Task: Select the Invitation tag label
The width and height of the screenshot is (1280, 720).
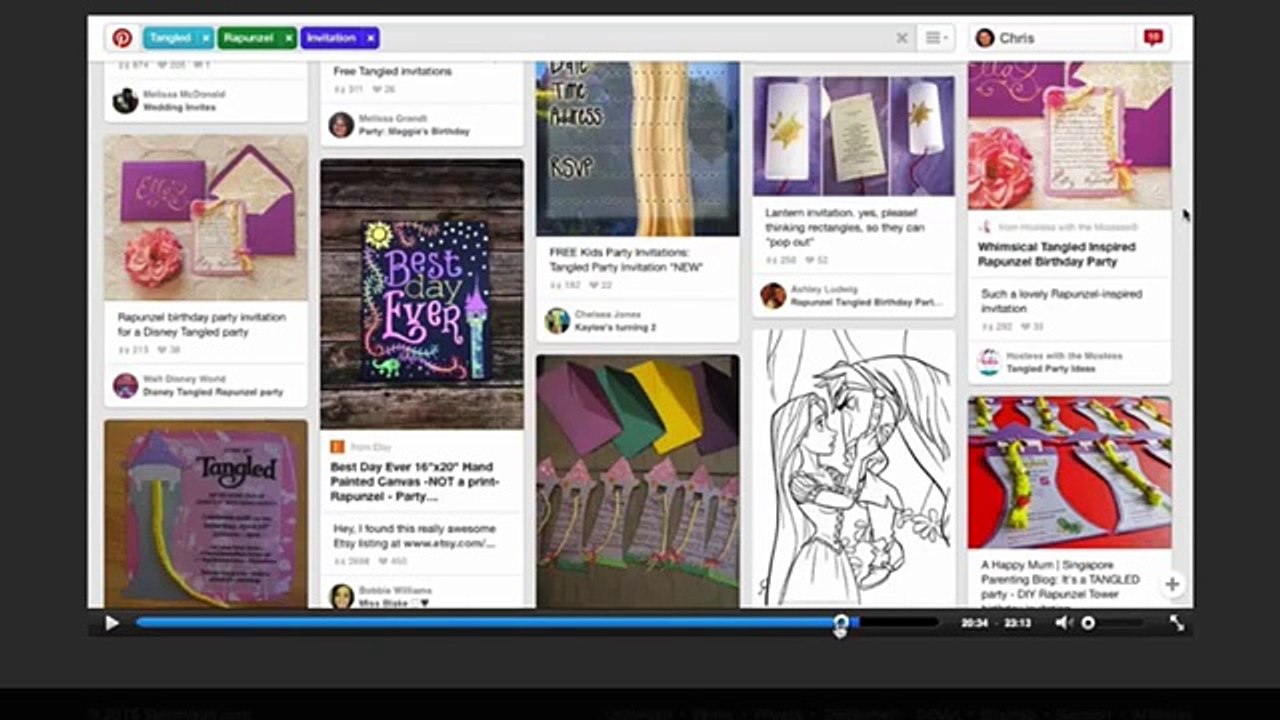Action: [x=331, y=38]
